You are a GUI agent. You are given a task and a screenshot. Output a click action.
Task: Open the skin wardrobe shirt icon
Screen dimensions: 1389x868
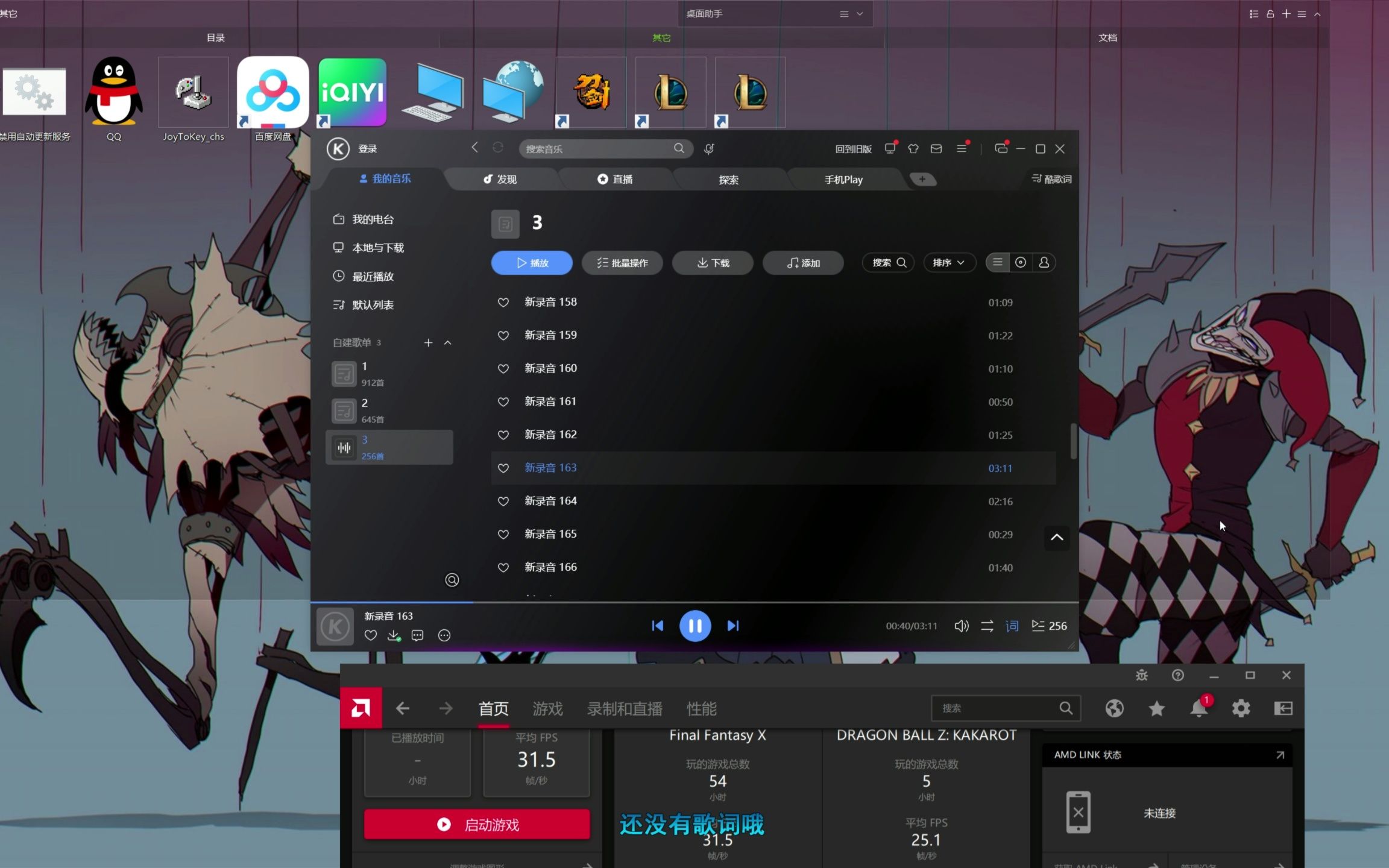tap(913, 148)
